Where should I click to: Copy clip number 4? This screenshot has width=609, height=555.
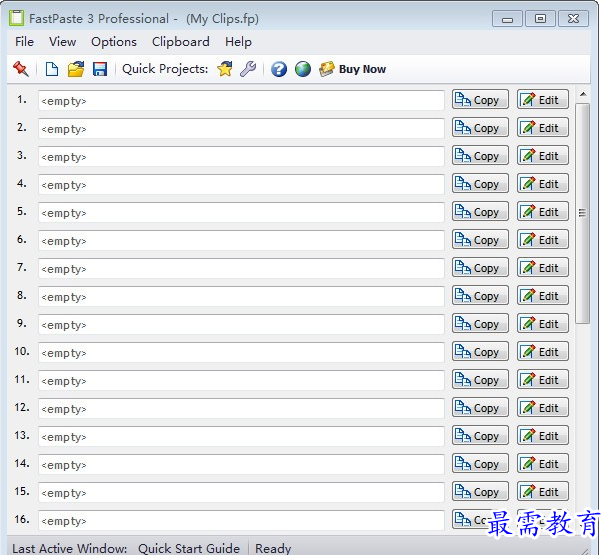pos(480,183)
